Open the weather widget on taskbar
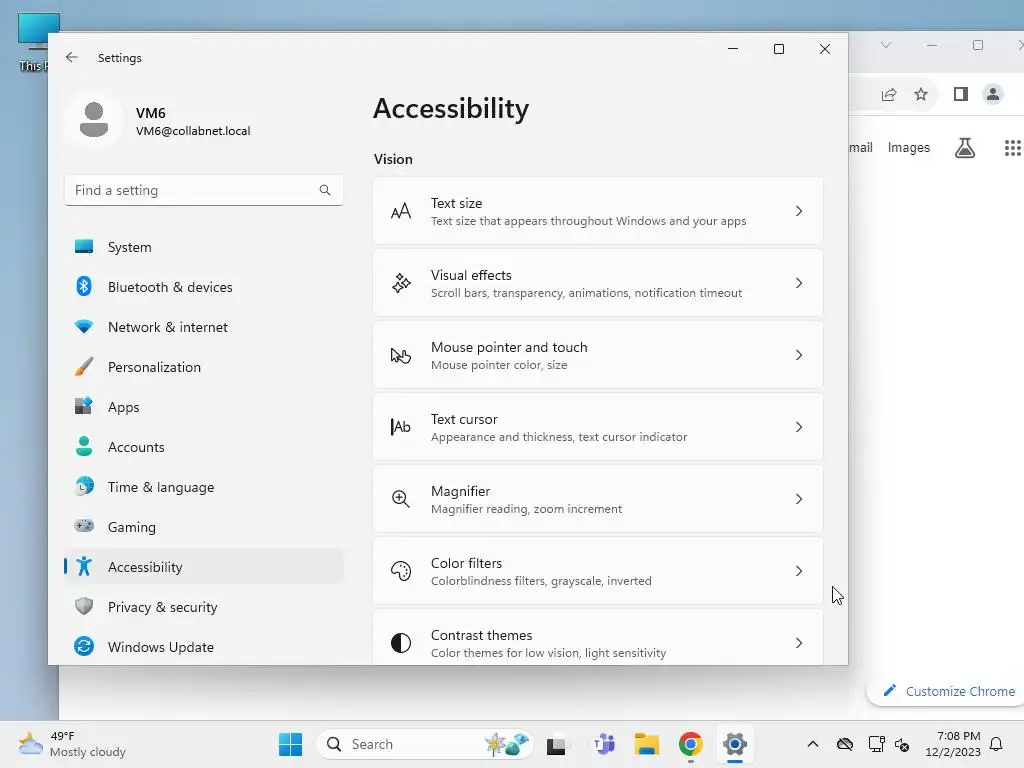The width and height of the screenshot is (1024, 768). pyautogui.click(x=72, y=744)
